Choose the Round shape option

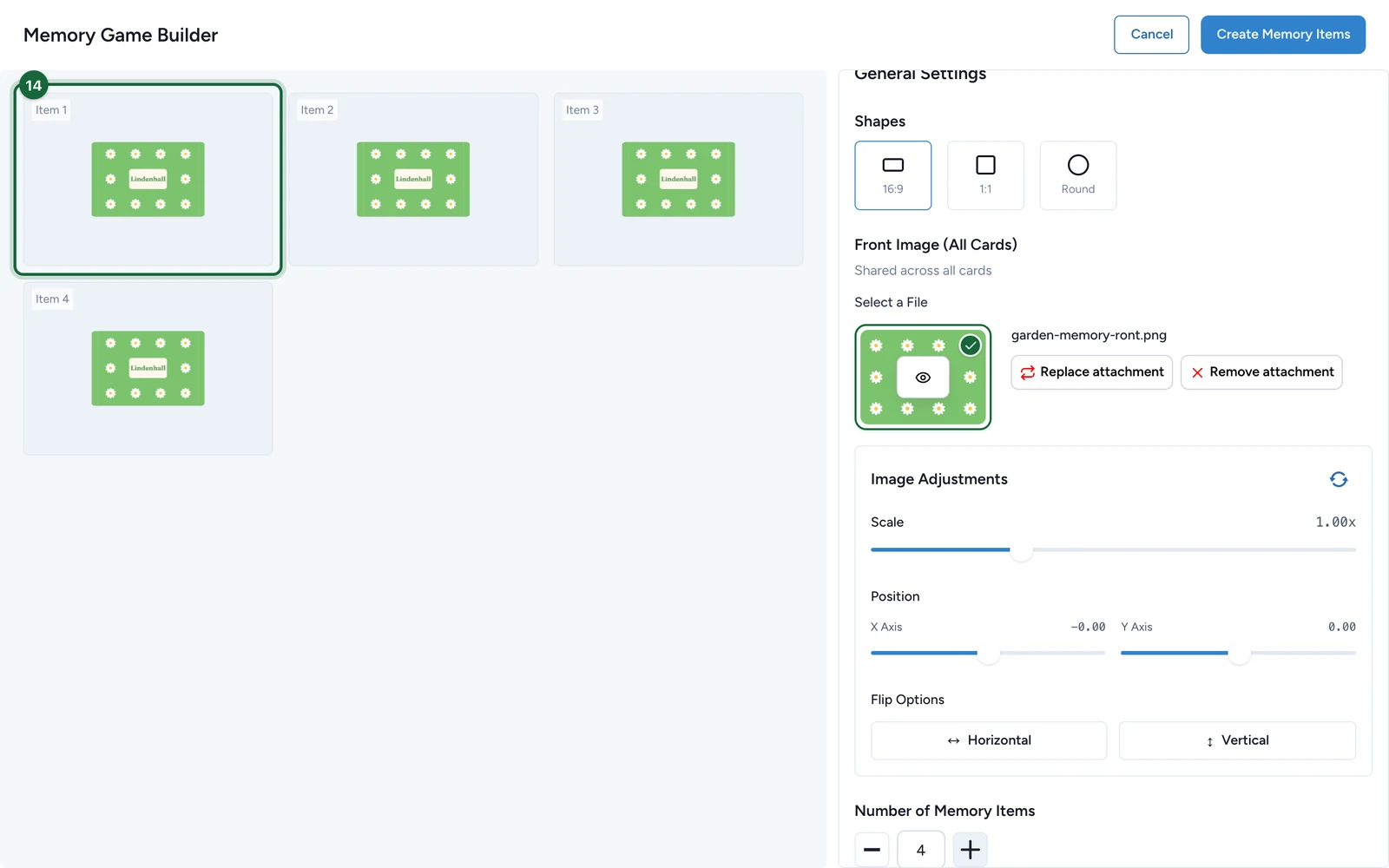1078,175
